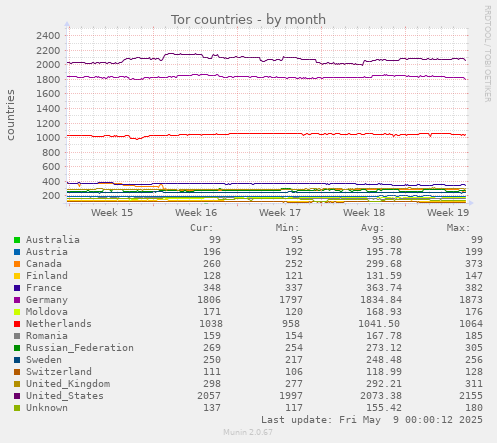The height and width of the screenshot is (443, 497).
Task: Click the Moldova min value 120
Action: pyautogui.click(x=294, y=312)
